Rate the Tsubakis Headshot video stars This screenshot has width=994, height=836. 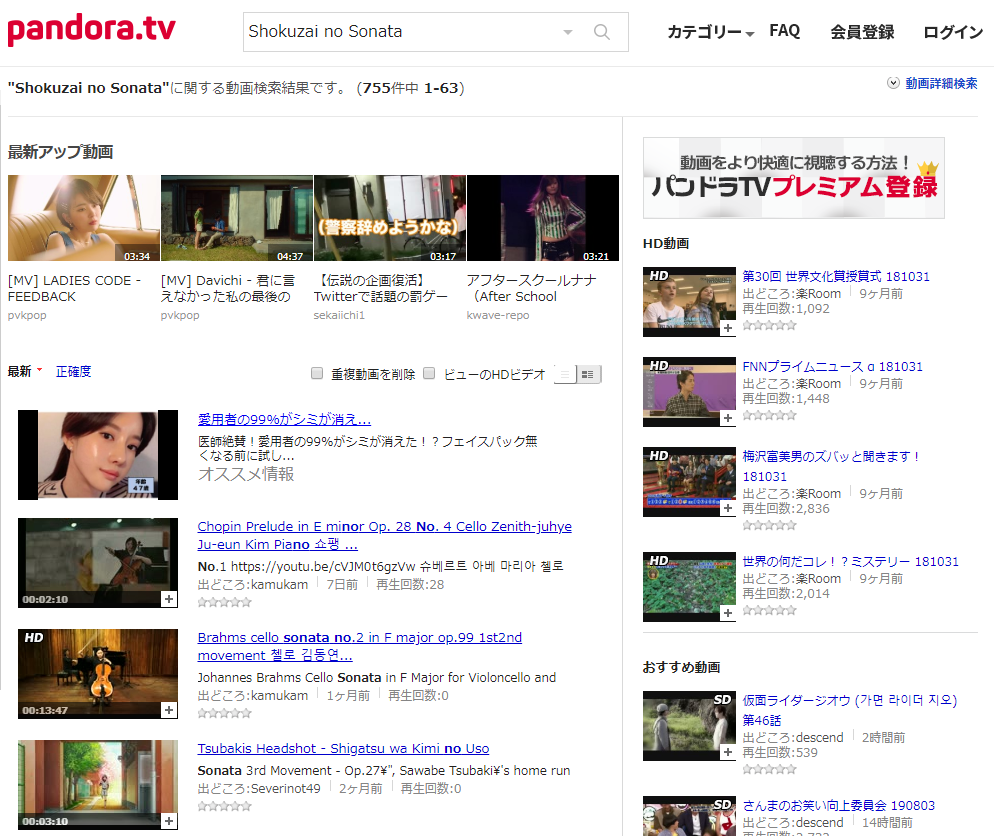click(224, 806)
